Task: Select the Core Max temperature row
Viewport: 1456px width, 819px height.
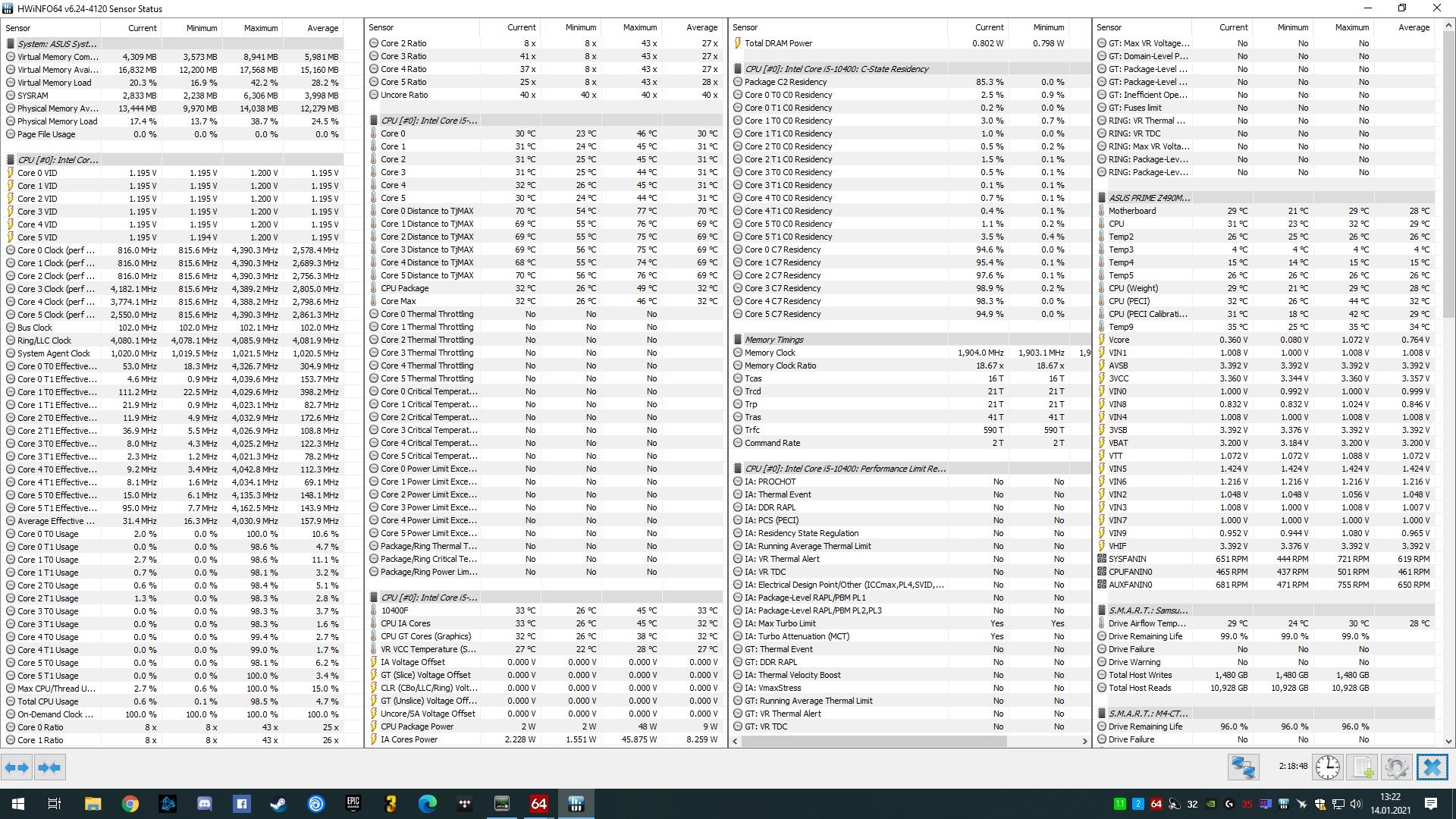Action: coord(544,301)
